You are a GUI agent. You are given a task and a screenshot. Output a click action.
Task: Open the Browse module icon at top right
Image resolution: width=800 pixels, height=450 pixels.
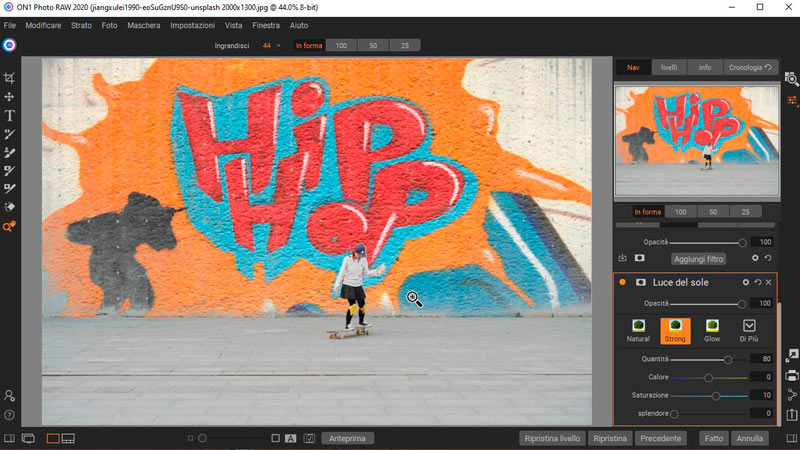(x=792, y=79)
